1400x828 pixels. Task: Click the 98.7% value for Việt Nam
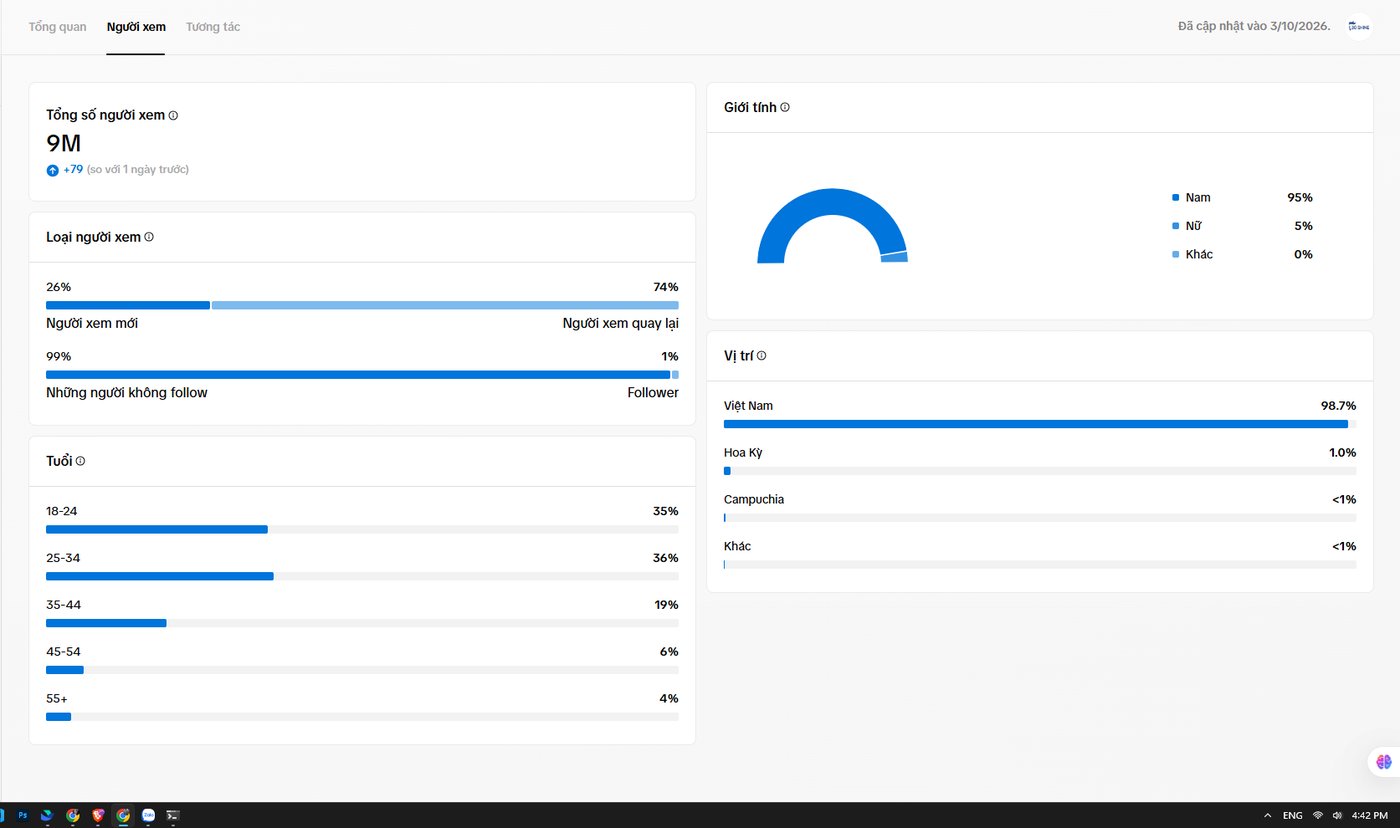[x=1339, y=406]
